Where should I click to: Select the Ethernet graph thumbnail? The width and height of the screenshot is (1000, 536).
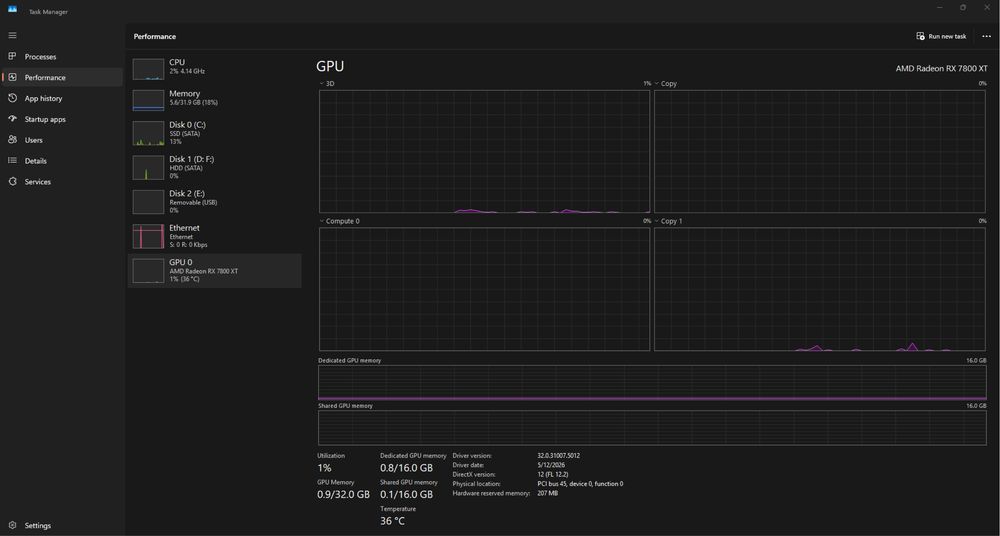coord(148,237)
